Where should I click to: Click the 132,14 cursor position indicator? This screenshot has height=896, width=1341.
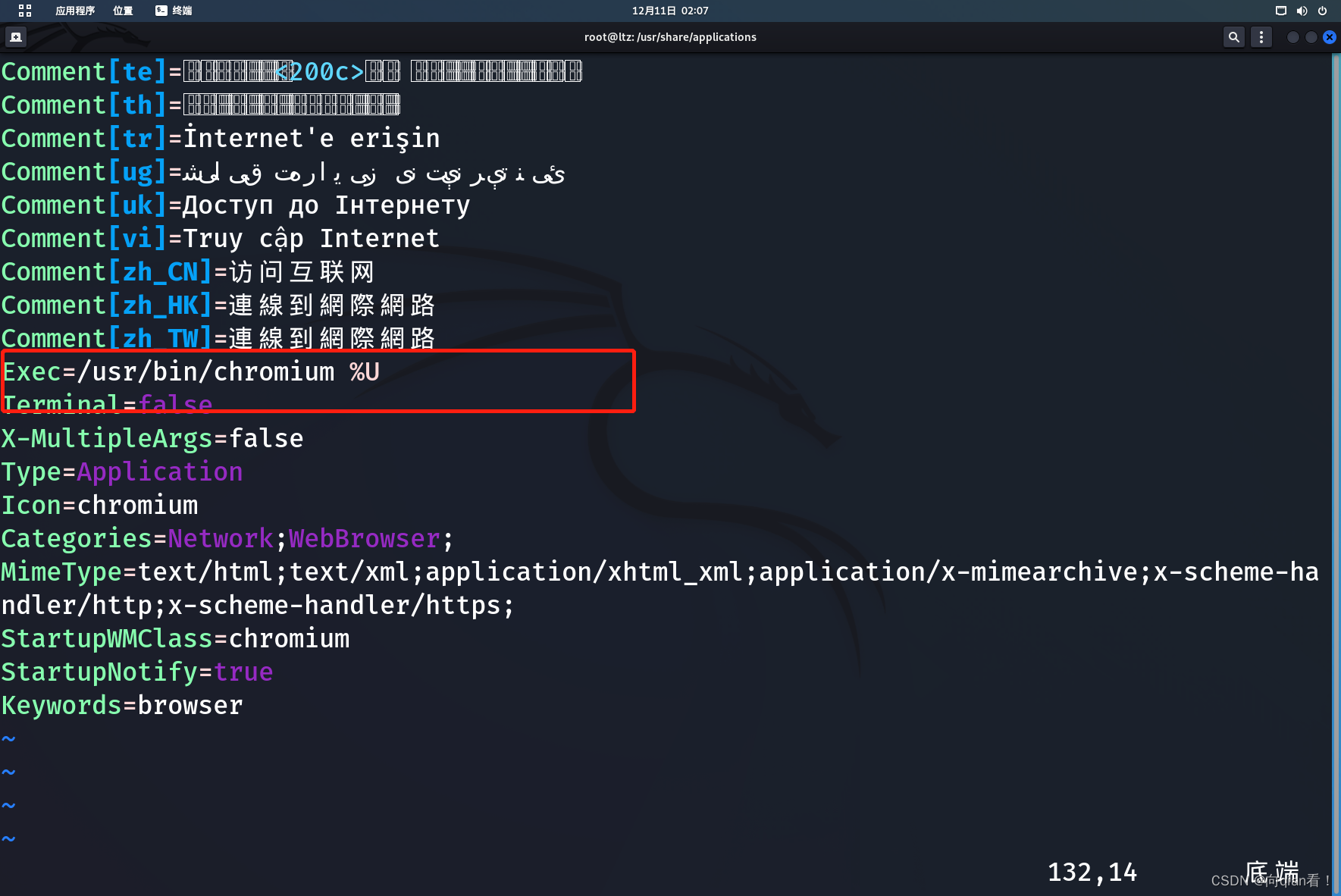1092,872
